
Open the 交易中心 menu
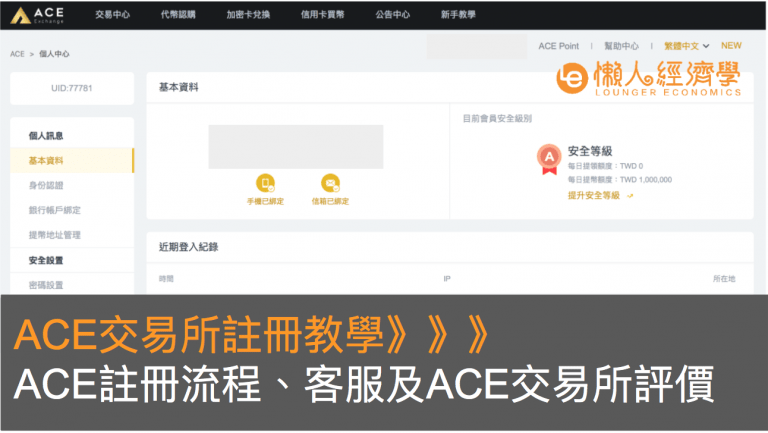[111, 16]
